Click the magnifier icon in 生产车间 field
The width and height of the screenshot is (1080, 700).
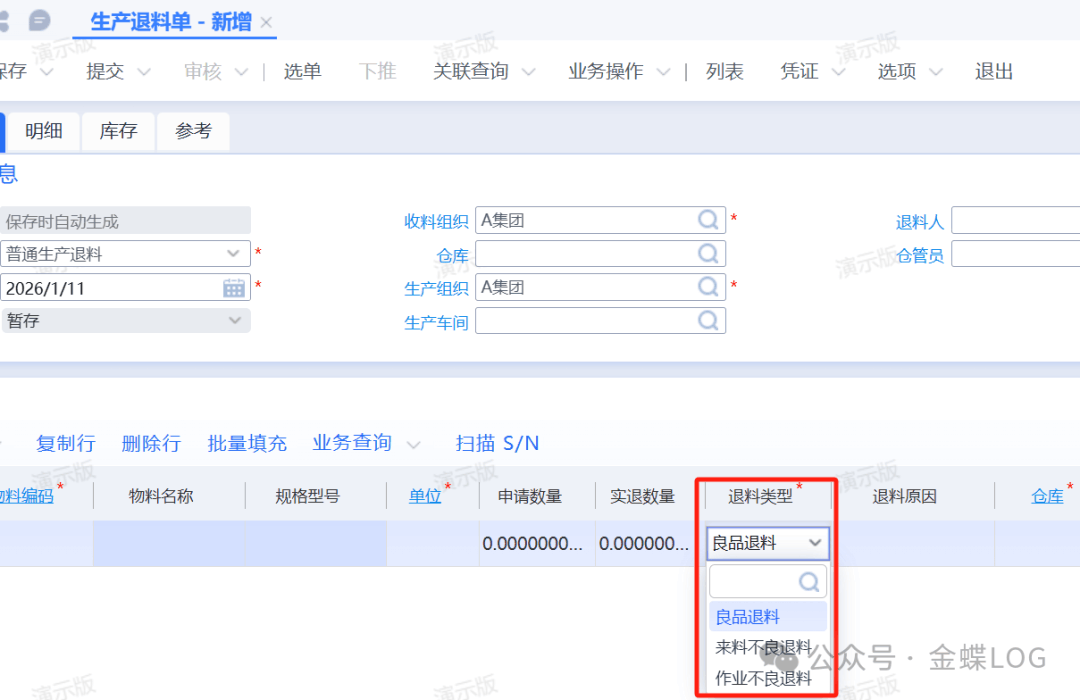click(x=708, y=321)
